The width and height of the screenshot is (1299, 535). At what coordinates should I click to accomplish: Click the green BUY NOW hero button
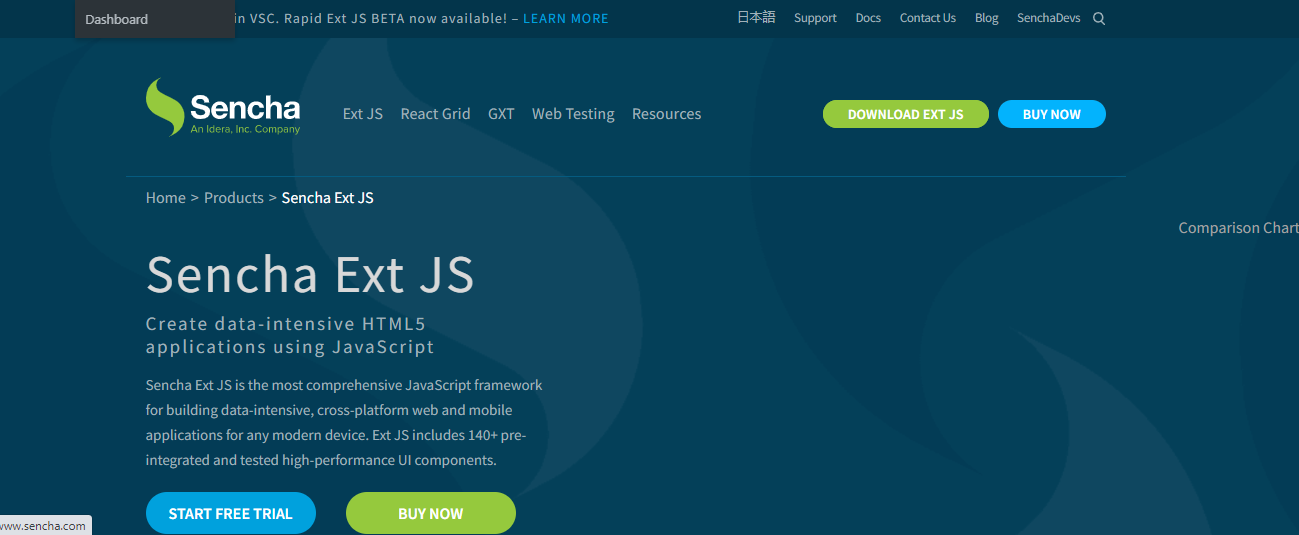[431, 513]
